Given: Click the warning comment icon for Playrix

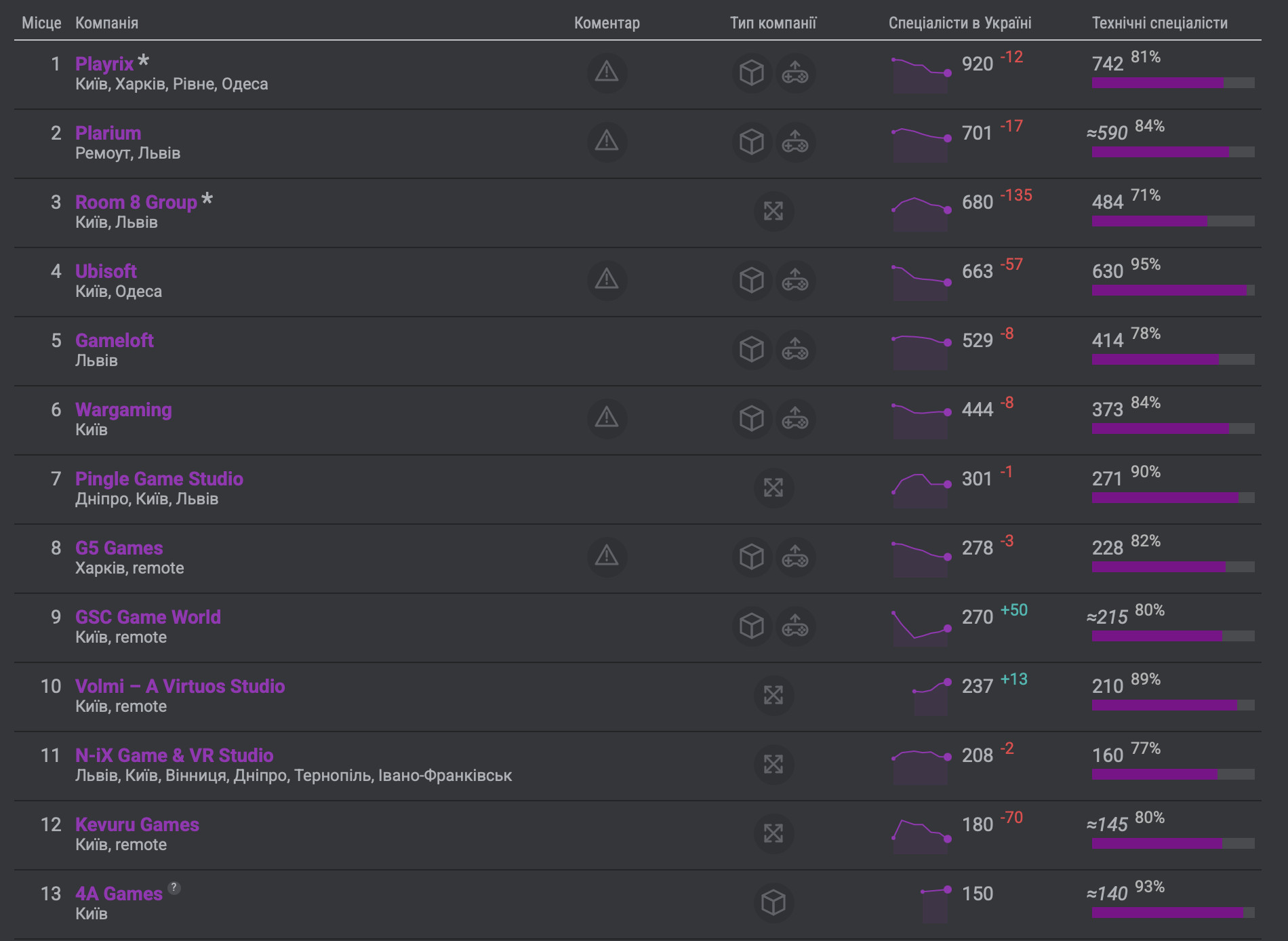Looking at the screenshot, I should click(606, 73).
